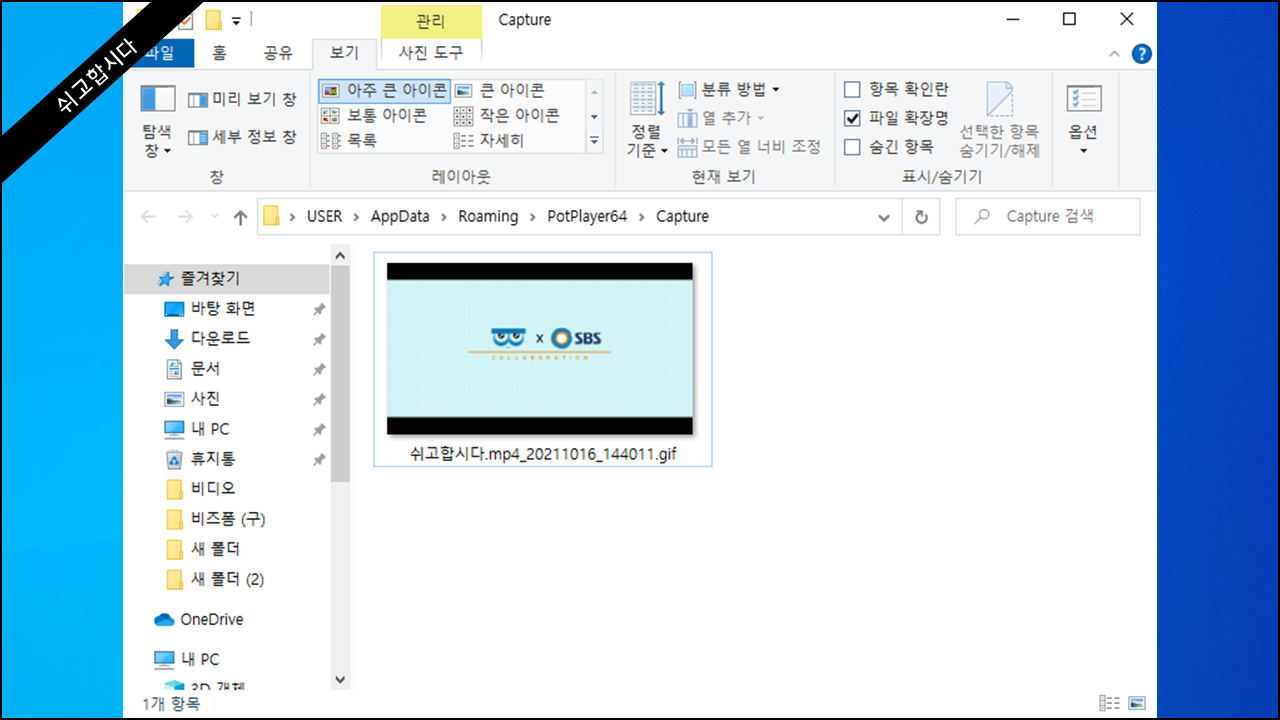Viewport: 1280px width, 720px height.
Task: Click 선택한 항목 숨기기/해제 button
Action: (x=1000, y=120)
